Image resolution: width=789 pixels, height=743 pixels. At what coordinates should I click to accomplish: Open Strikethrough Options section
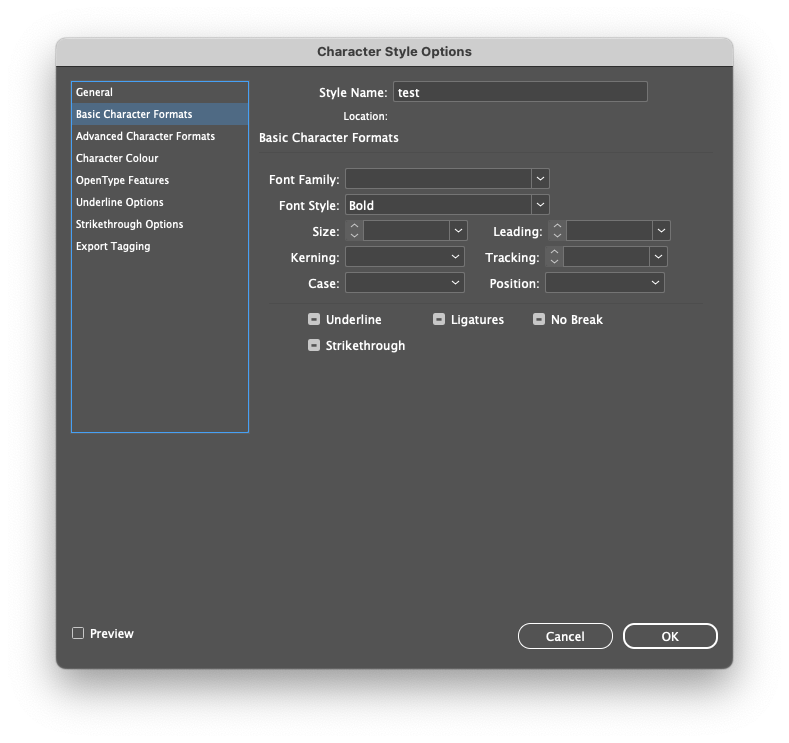[160, 224]
